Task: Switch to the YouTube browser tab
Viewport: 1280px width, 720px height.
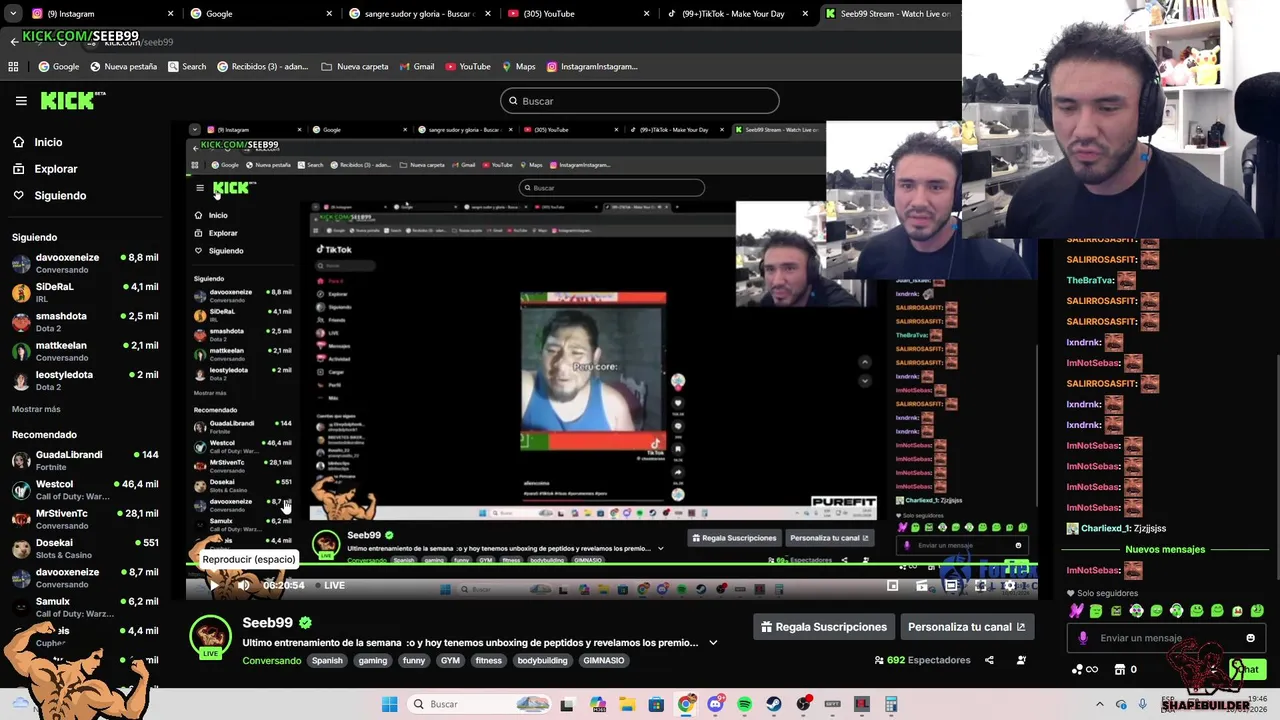Action: [x=577, y=14]
